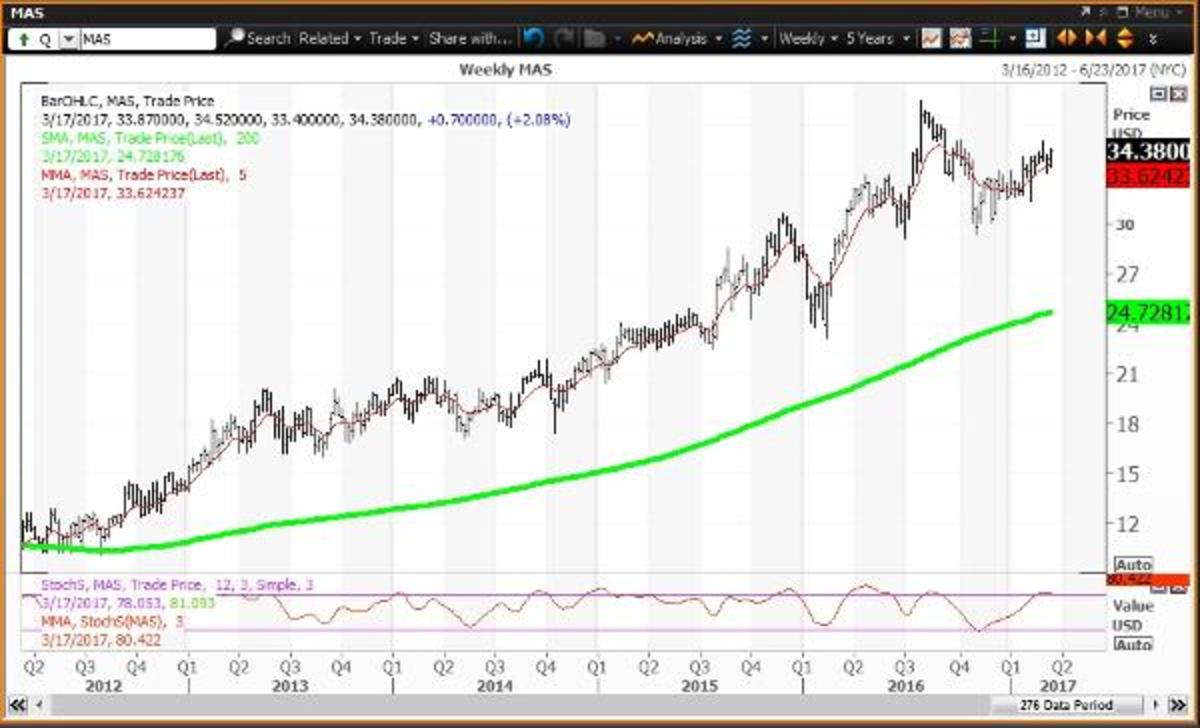Open the Related menu

coord(329,39)
